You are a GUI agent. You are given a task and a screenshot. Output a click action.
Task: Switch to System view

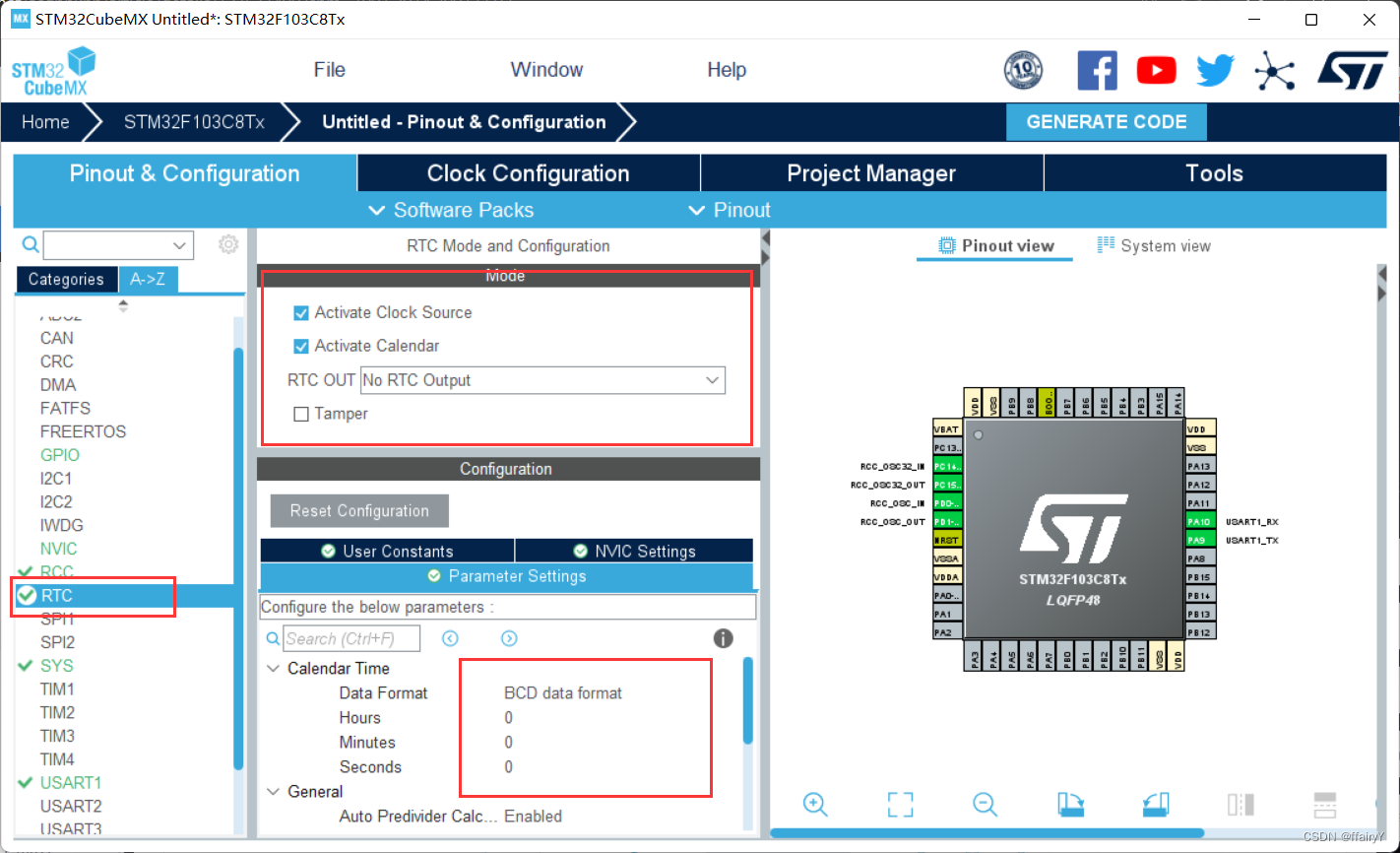click(1154, 246)
